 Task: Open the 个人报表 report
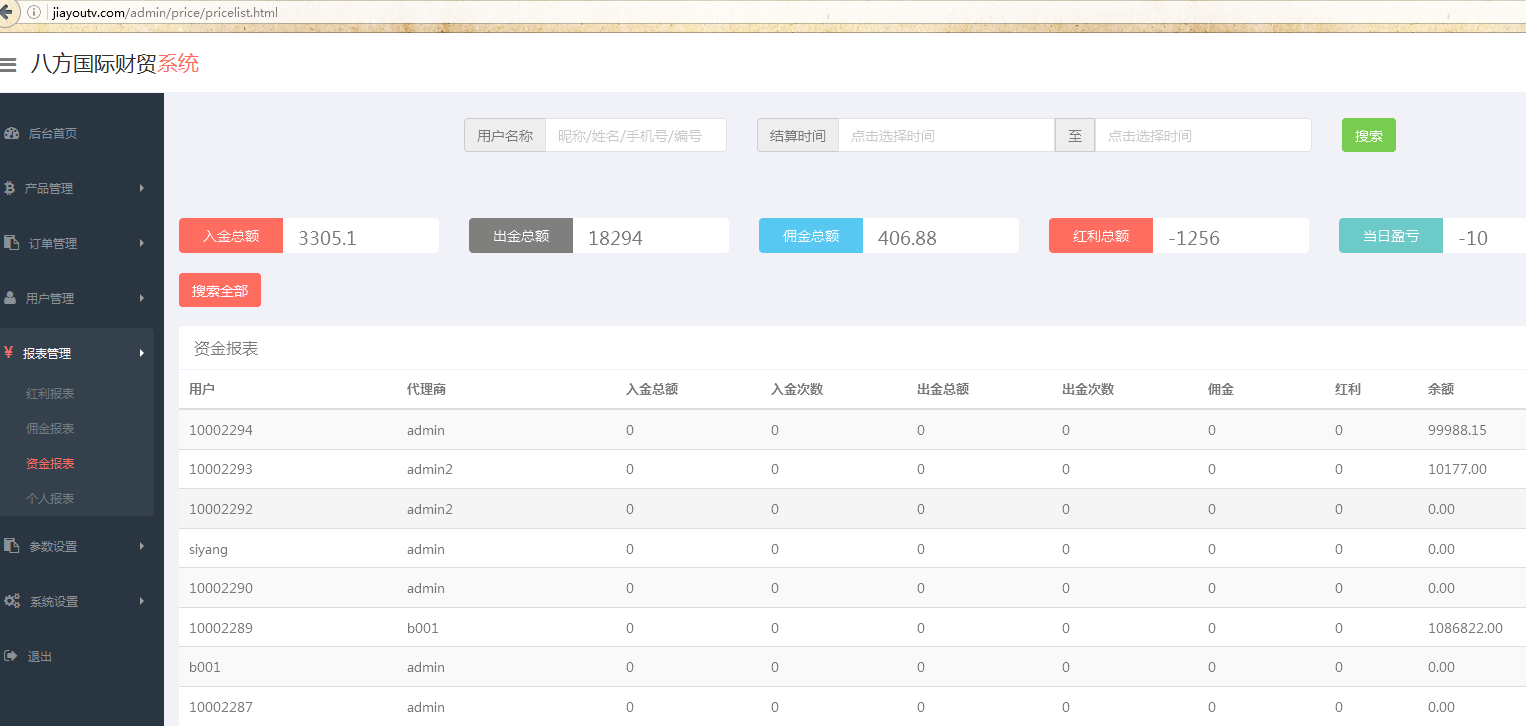[x=50, y=499]
